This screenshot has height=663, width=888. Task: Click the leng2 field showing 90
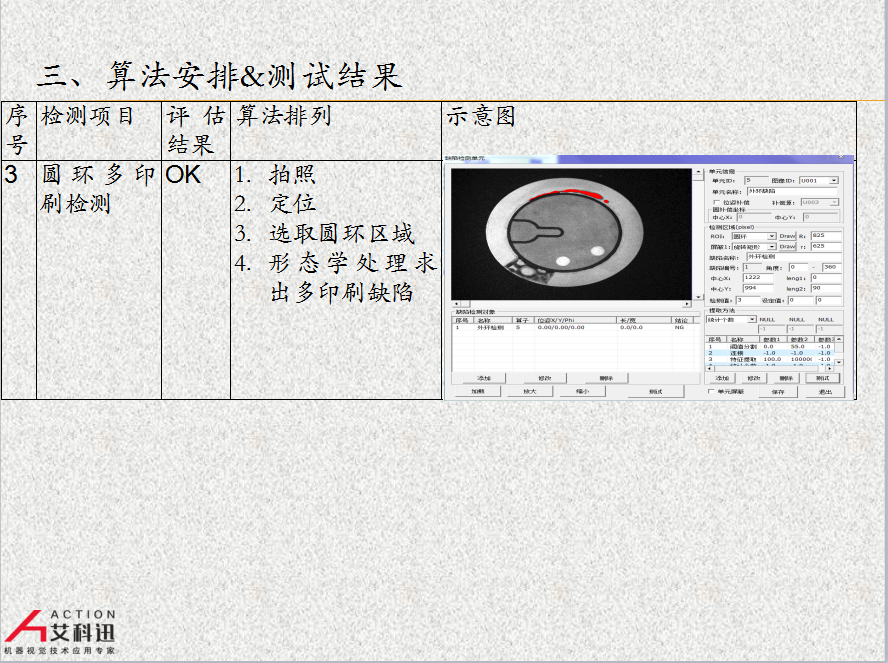click(x=826, y=288)
